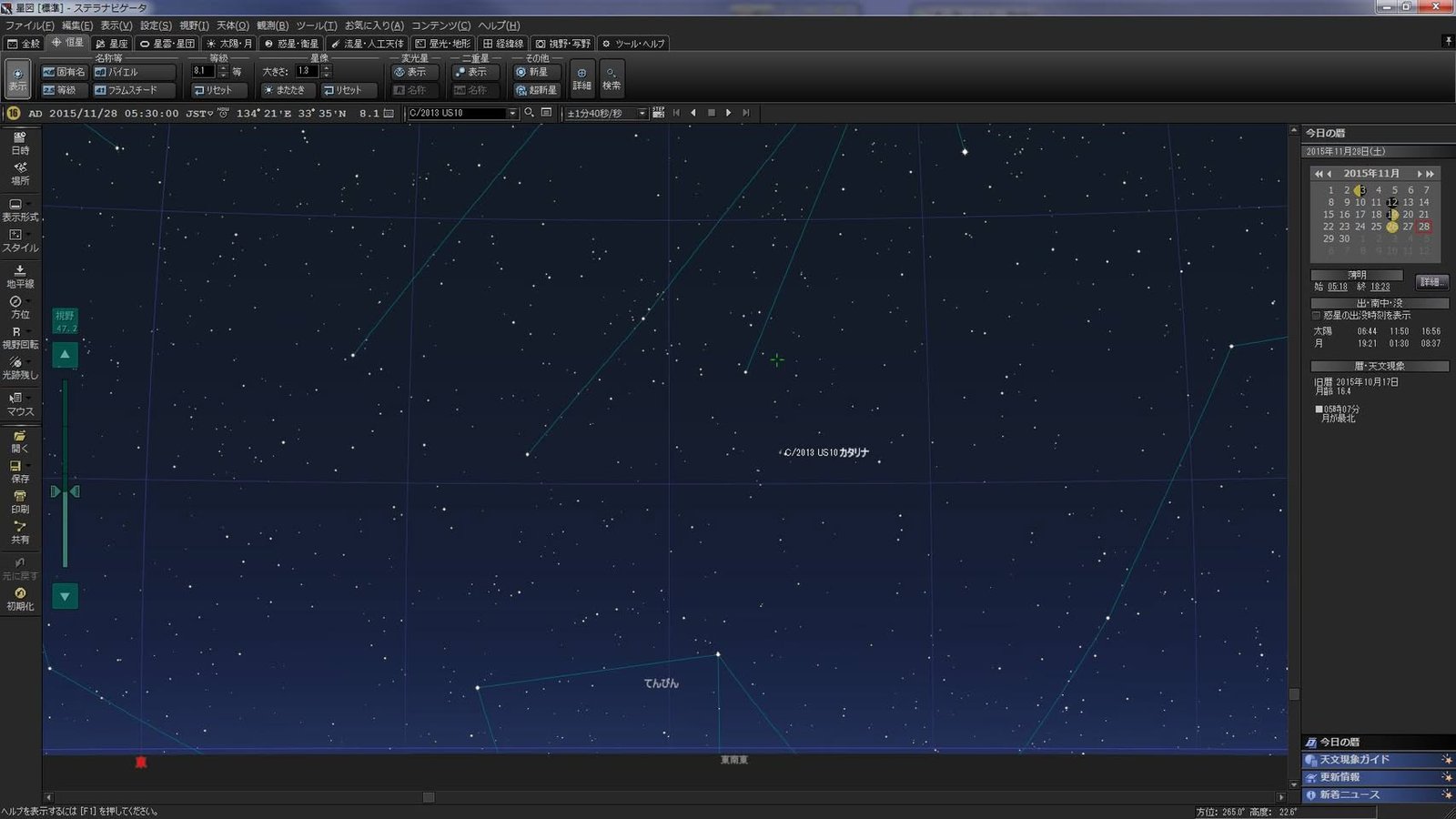The height and width of the screenshot is (819, 1456).
Task: Toggle the またたき twinkle option
Action: click(x=284, y=90)
